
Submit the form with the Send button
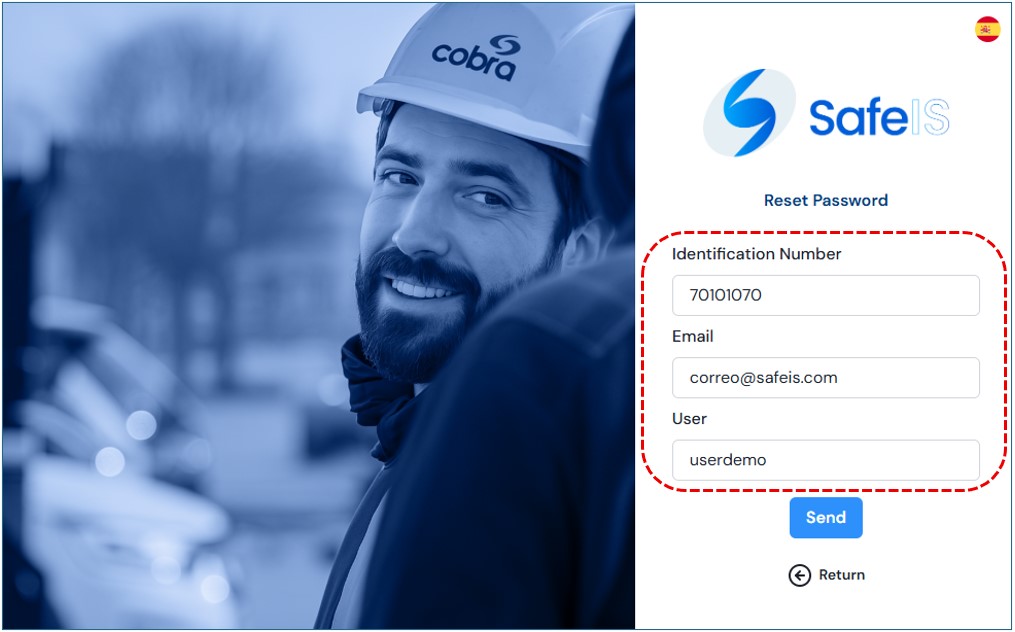tap(825, 517)
